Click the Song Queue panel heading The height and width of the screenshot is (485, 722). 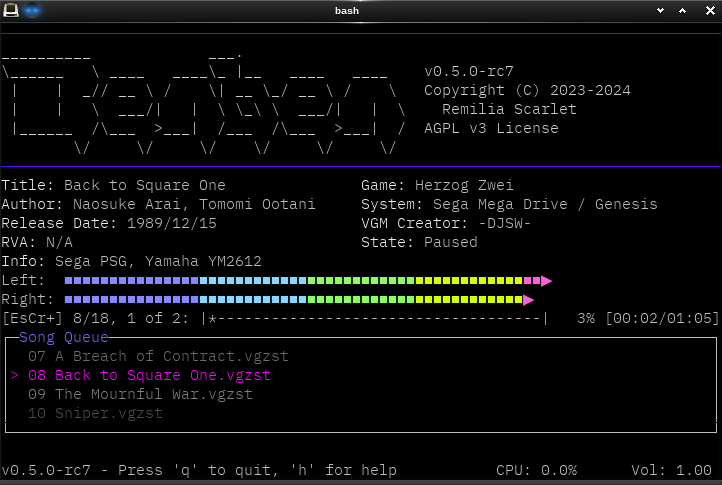tap(64, 337)
